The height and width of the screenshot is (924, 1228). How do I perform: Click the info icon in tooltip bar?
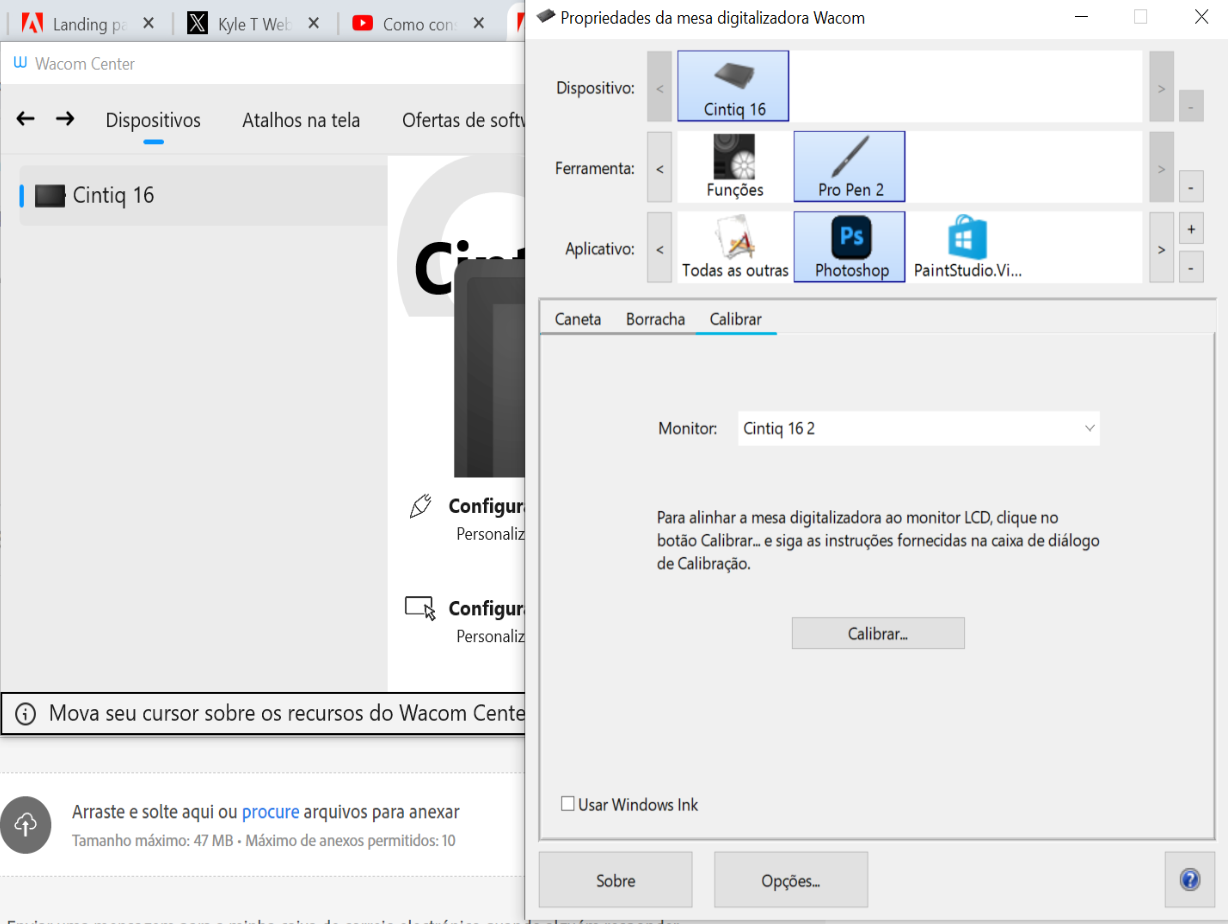[27, 714]
